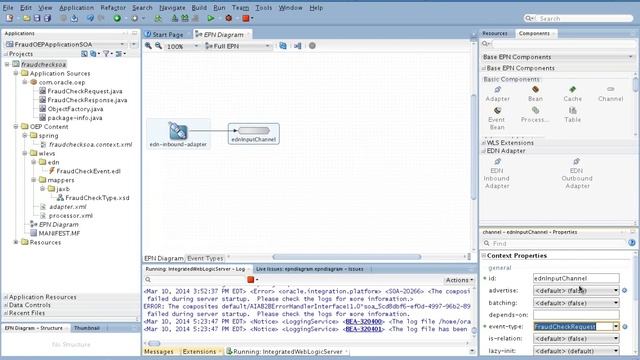Pick the Processor component in palette
Screen dimensions: 640x360
535,115
